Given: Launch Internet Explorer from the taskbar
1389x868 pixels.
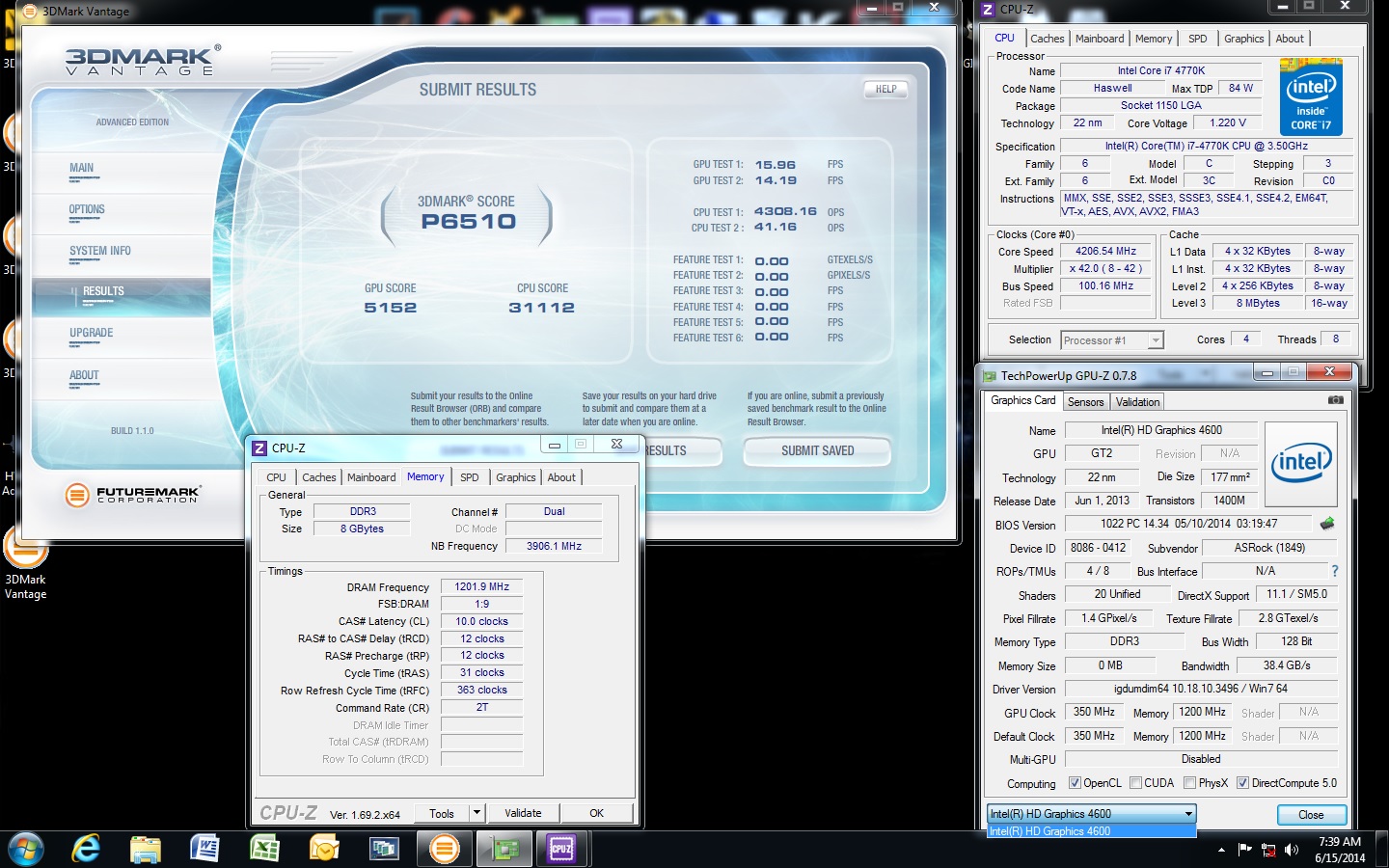Looking at the screenshot, I should (x=86, y=849).
